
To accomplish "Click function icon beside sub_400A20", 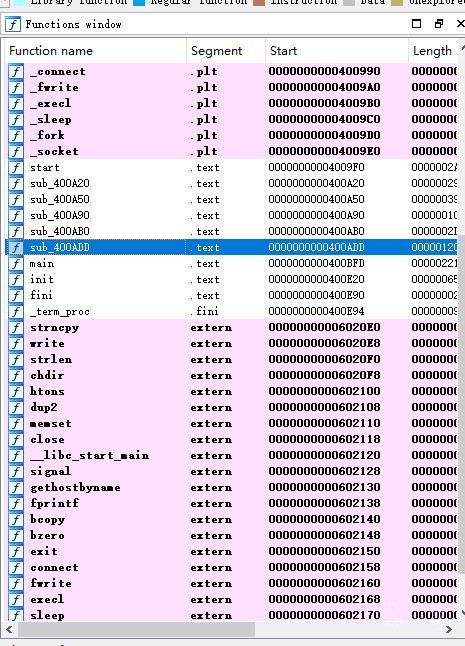I will [x=16, y=183].
